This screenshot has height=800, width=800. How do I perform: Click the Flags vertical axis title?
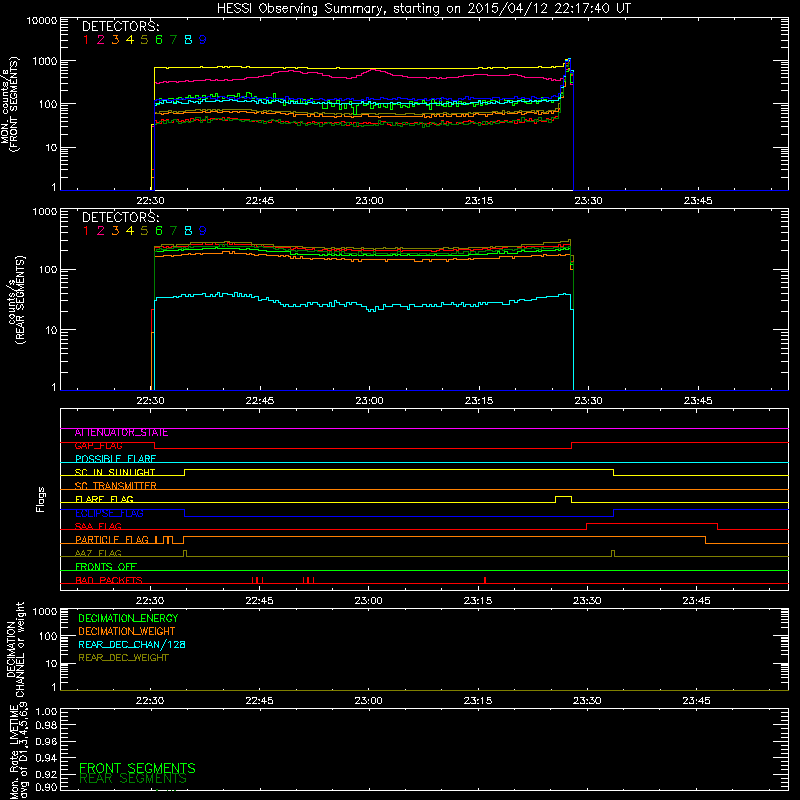40,499
